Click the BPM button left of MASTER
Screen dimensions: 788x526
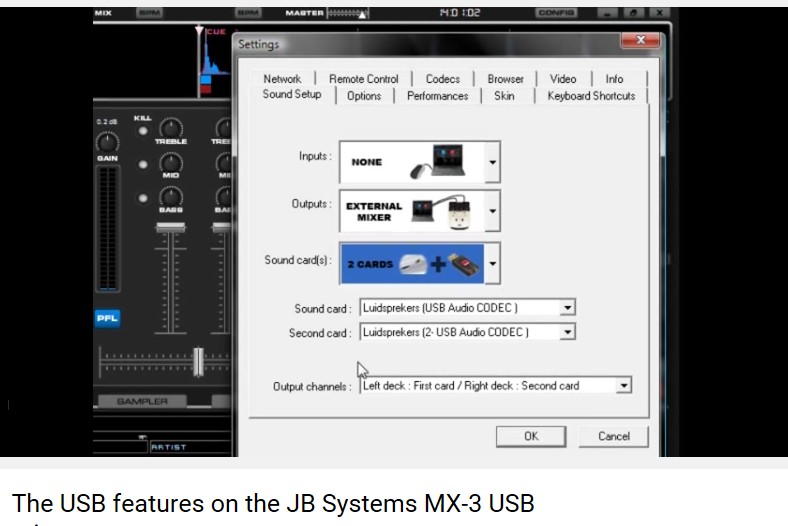point(248,13)
